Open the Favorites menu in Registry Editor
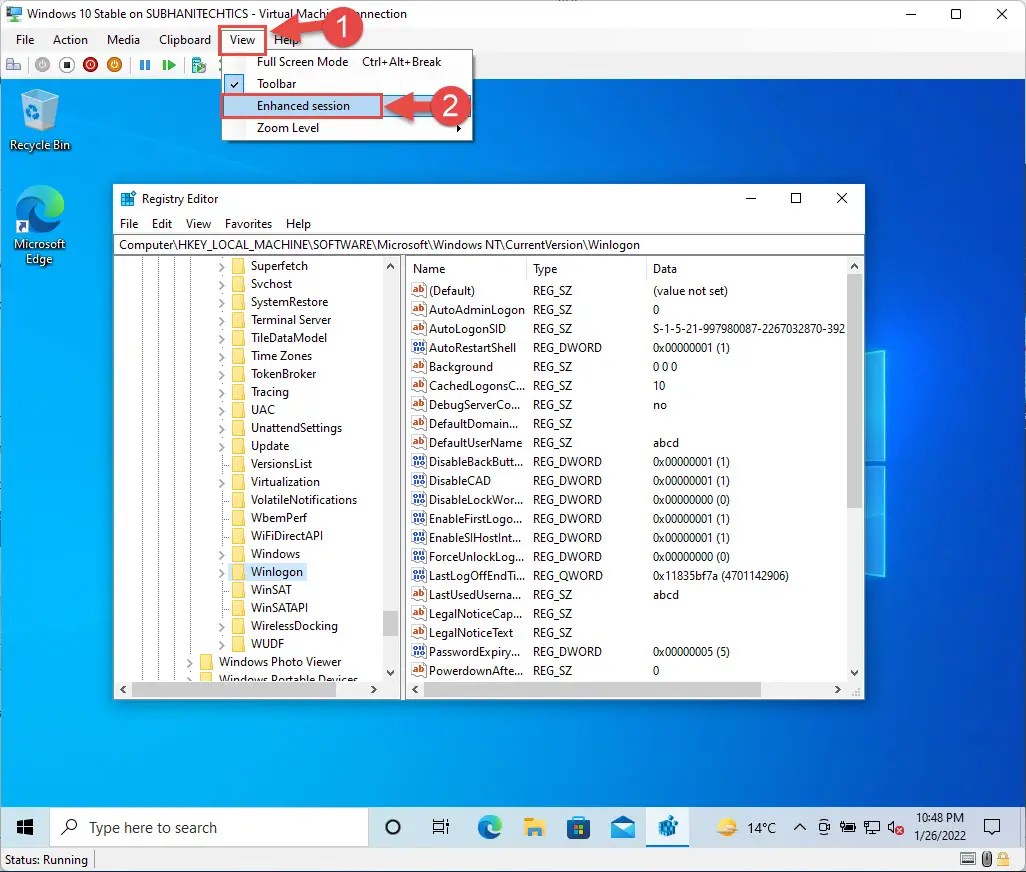 [x=248, y=224]
